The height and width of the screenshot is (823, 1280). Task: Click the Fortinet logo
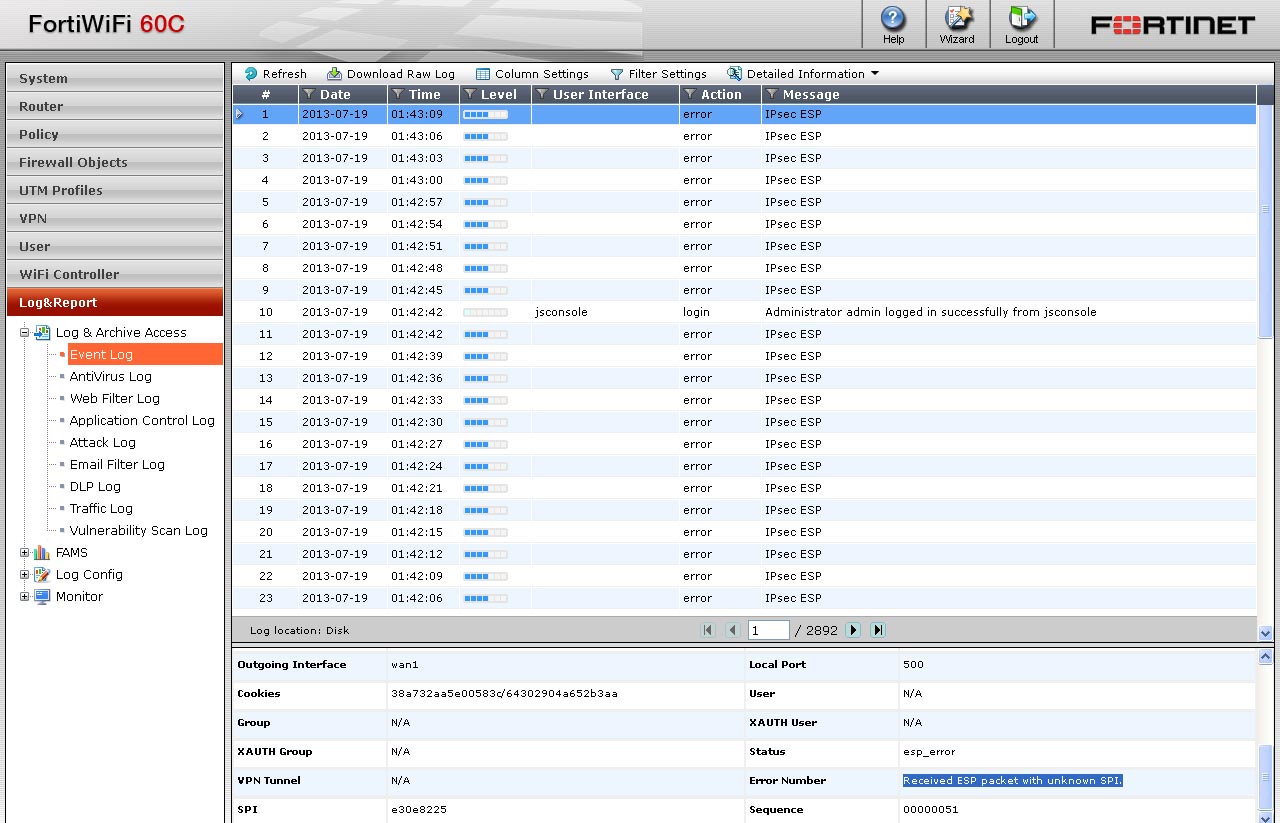[x=1173, y=25]
